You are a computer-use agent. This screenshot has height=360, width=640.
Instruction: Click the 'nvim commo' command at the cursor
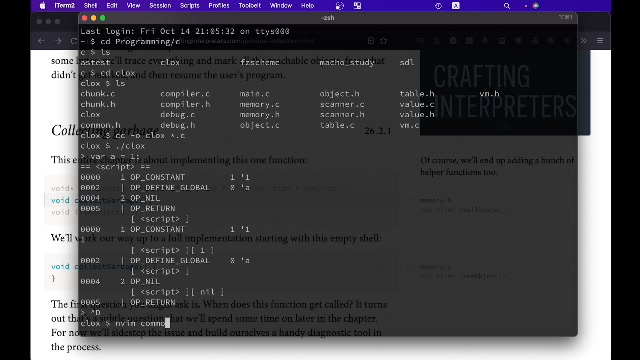coord(140,323)
